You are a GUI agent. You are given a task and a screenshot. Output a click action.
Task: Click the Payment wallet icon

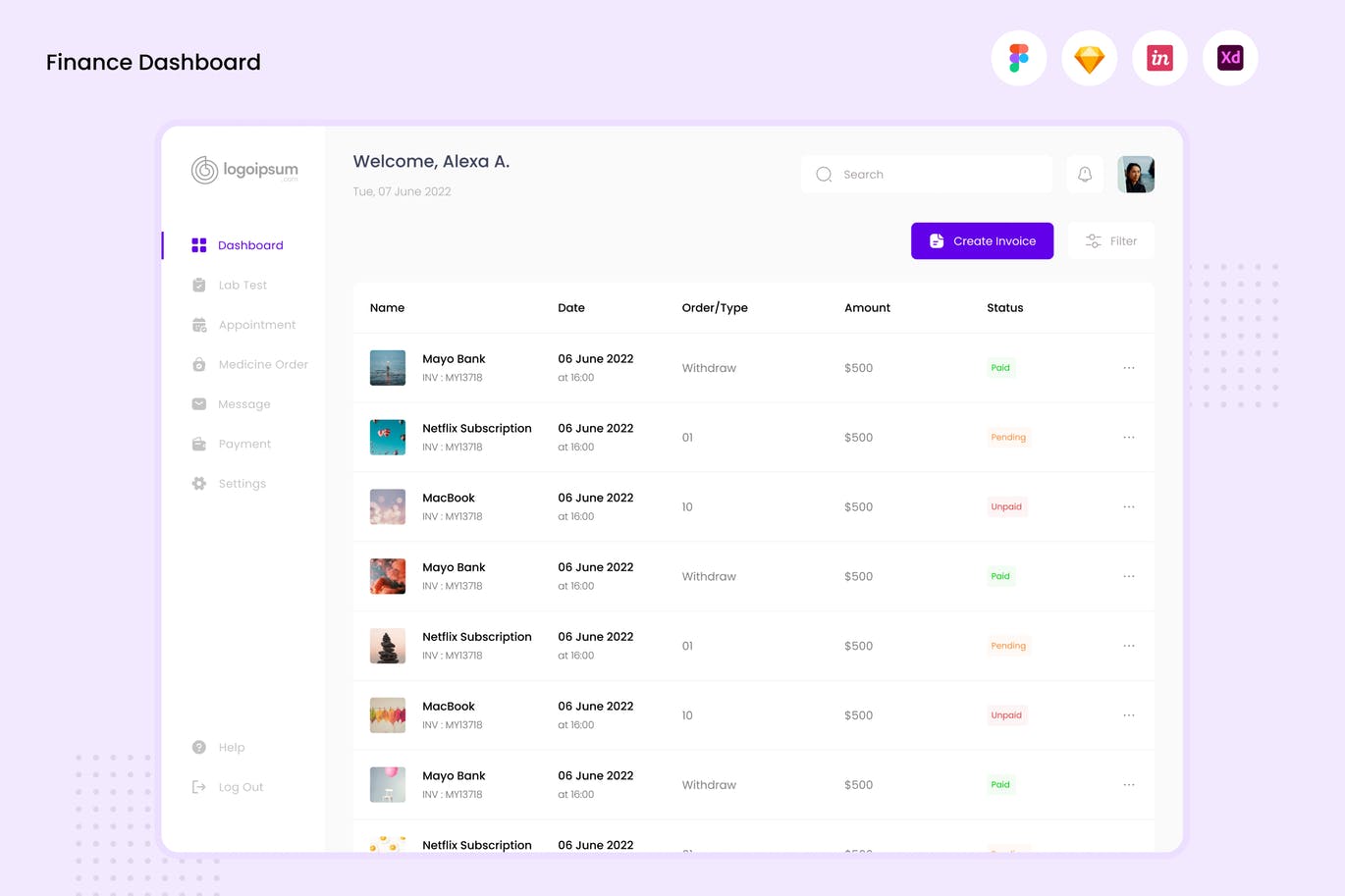(x=199, y=444)
